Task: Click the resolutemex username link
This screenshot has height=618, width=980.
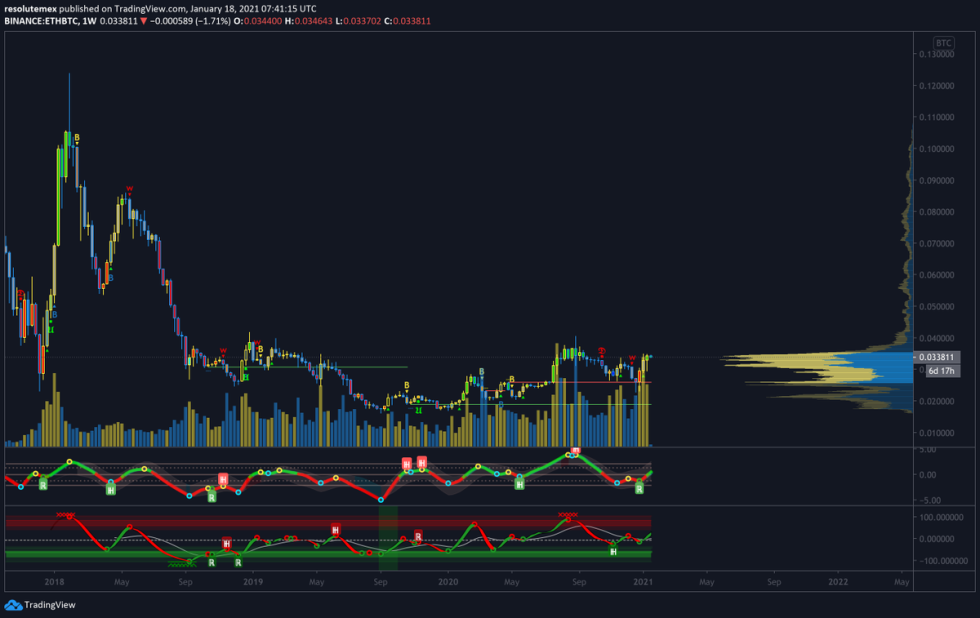Action: [x=31, y=9]
